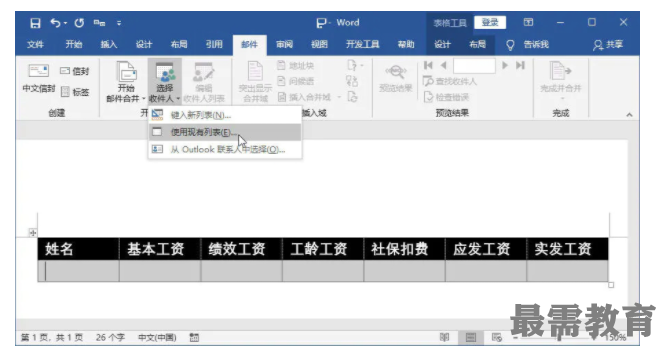Viewport: 662px width, 360px height.
Task: Save document with the floppy disk icon
Action: [x=35, y=23]
